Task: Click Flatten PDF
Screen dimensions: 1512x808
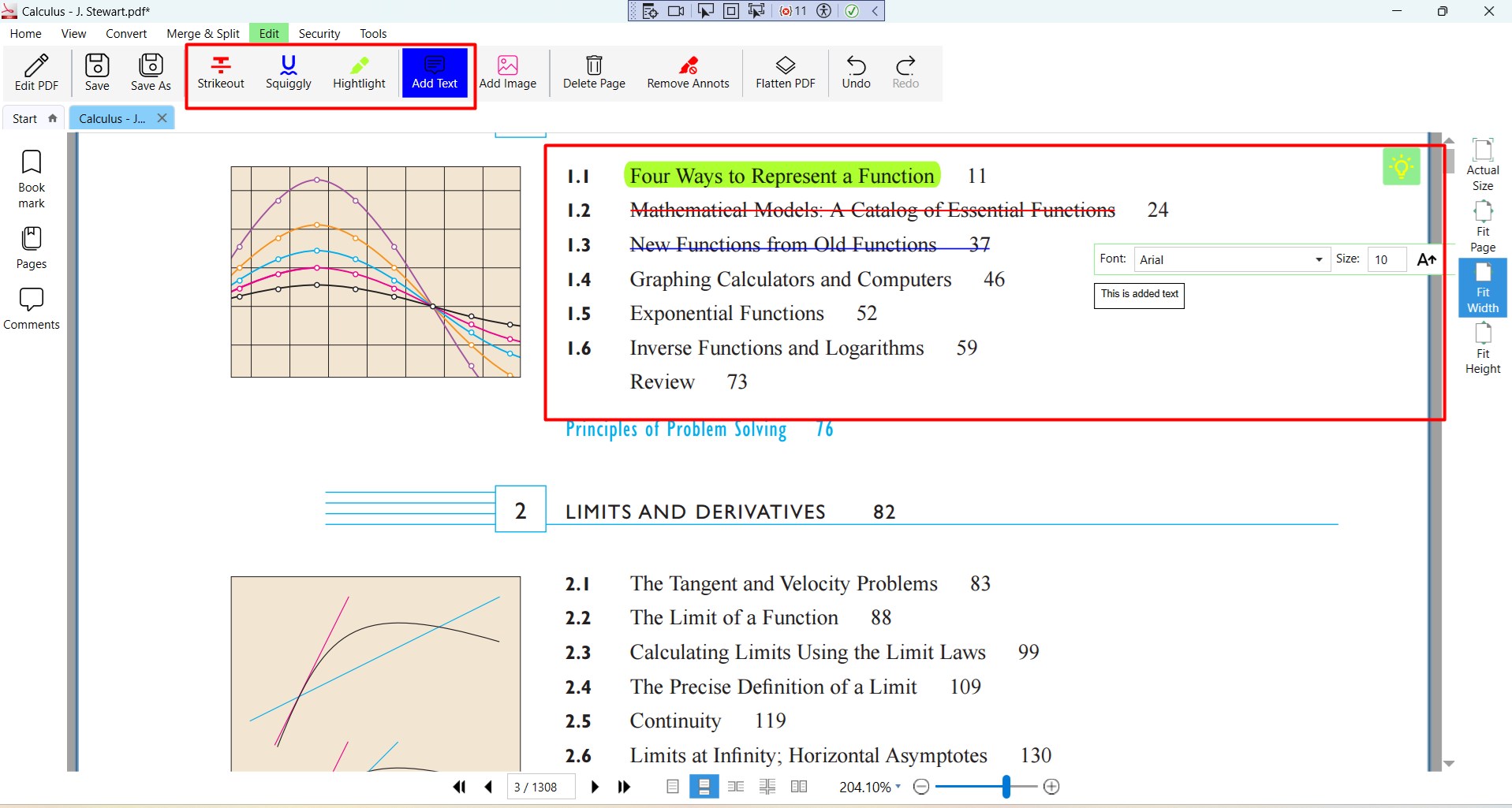Action: coord(785,73)
